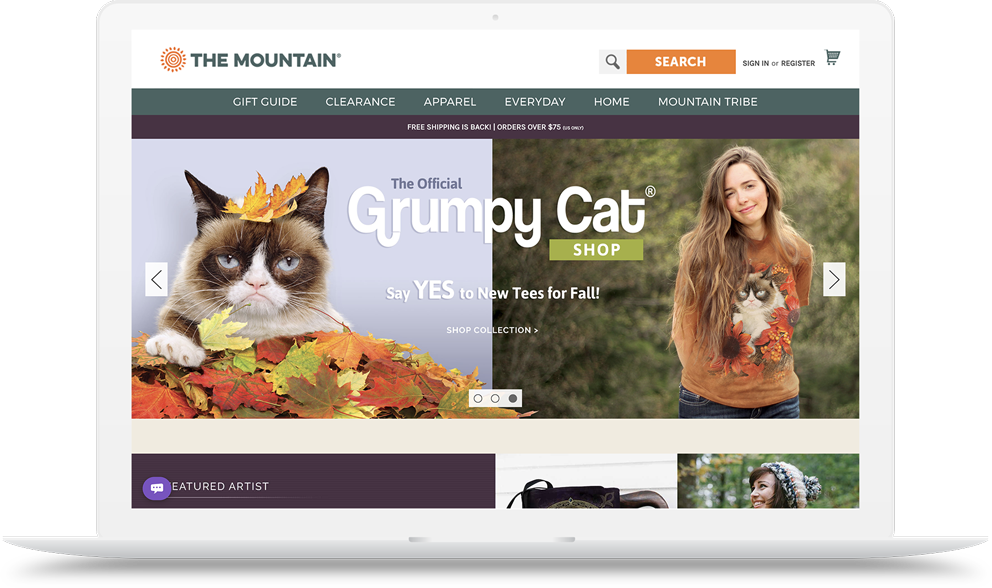The height and width of the screenshot is (588, 992).
Task: Open the Apparel menu
Action: [450, 102]
